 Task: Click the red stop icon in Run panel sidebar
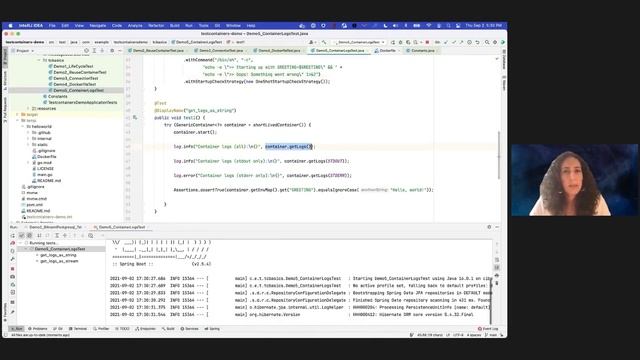(13, 269)
